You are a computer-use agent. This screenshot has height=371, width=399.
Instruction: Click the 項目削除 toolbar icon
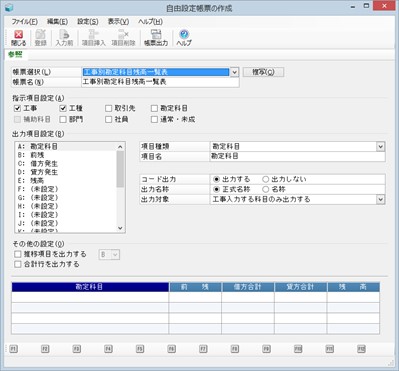(123, 38)
